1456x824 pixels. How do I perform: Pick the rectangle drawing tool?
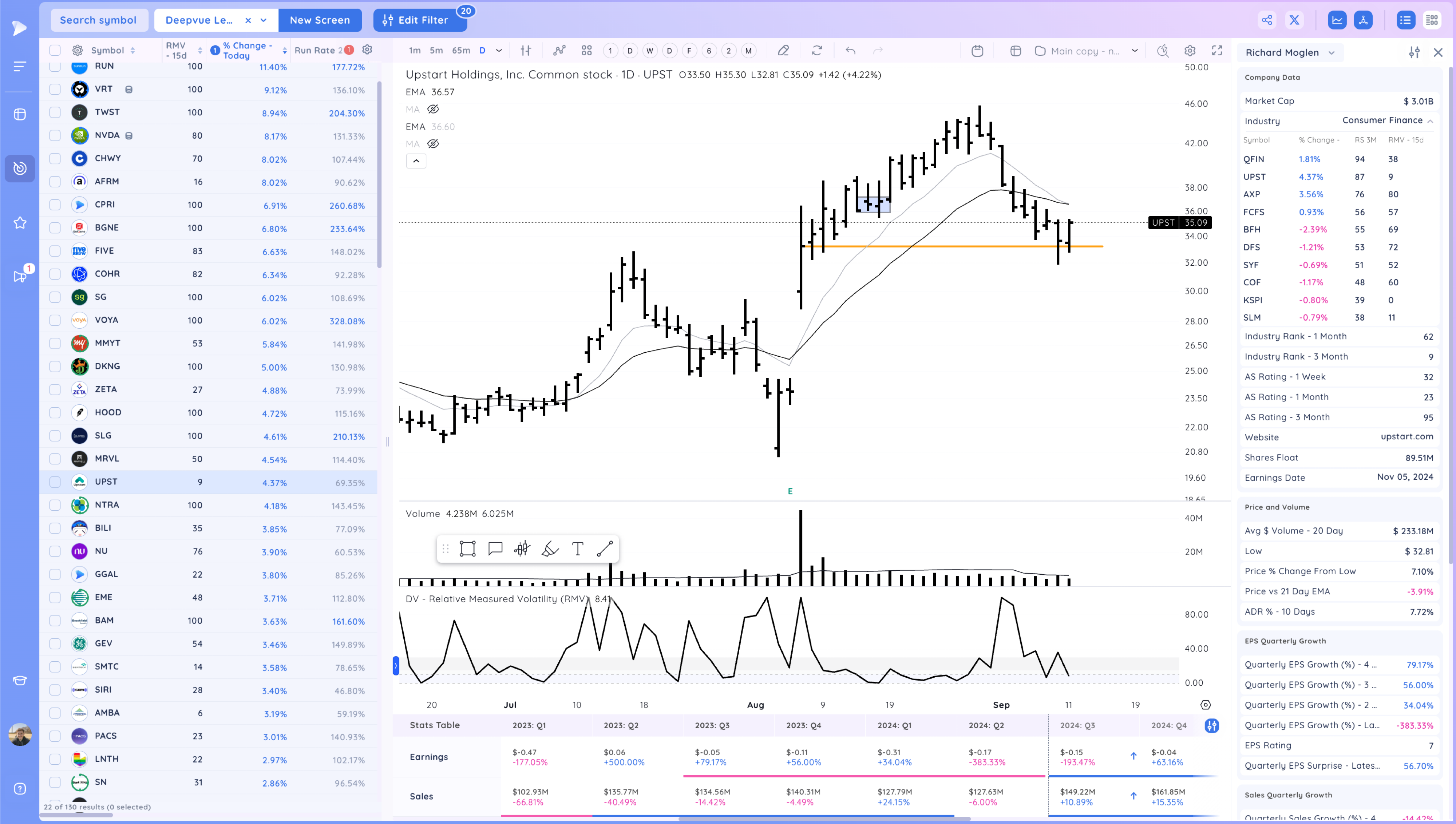tap(467, 548)
